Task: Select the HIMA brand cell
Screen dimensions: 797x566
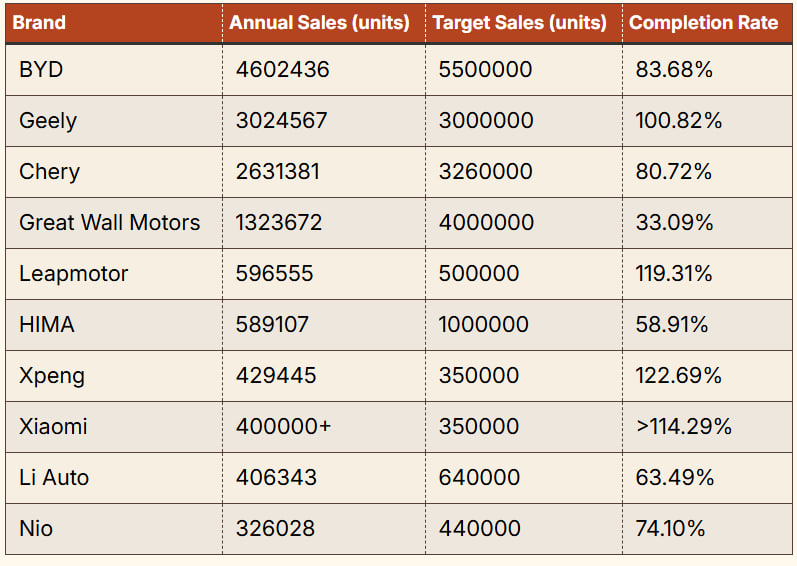Action: (x=47, y=325)
